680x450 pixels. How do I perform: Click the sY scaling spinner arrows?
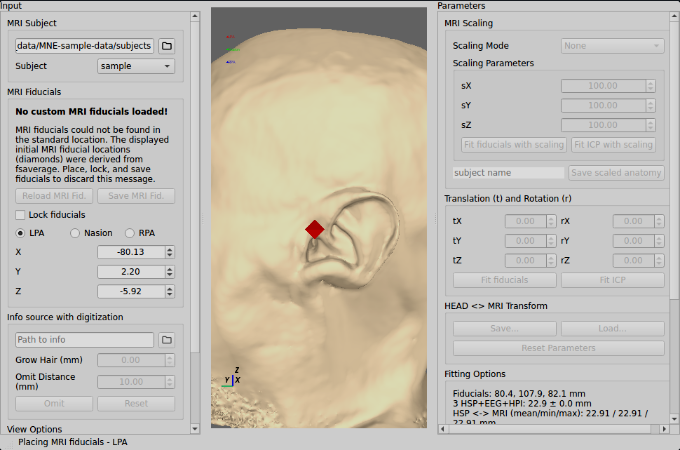point(650,105)
